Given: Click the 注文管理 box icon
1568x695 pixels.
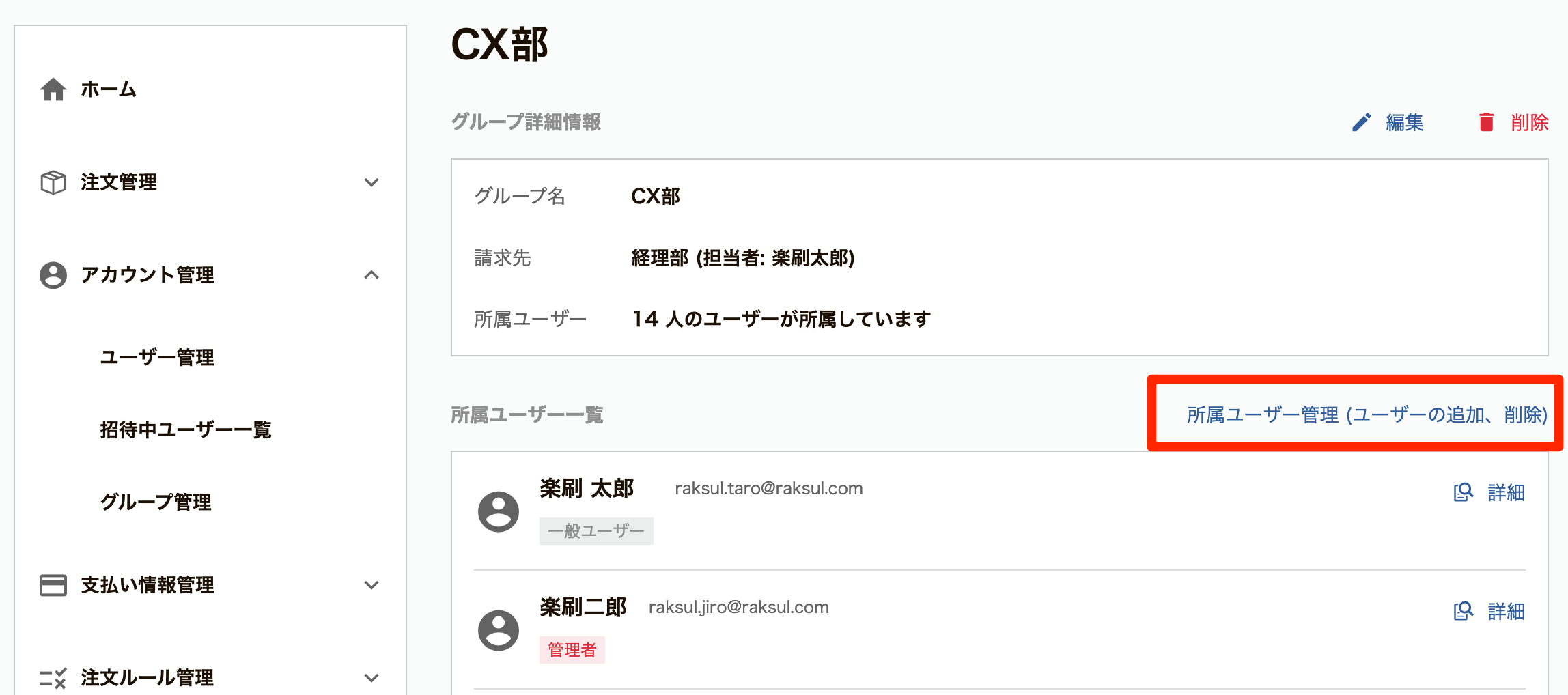Looking at the screenshot, I should pyautogui.click(x=53, y=182).
